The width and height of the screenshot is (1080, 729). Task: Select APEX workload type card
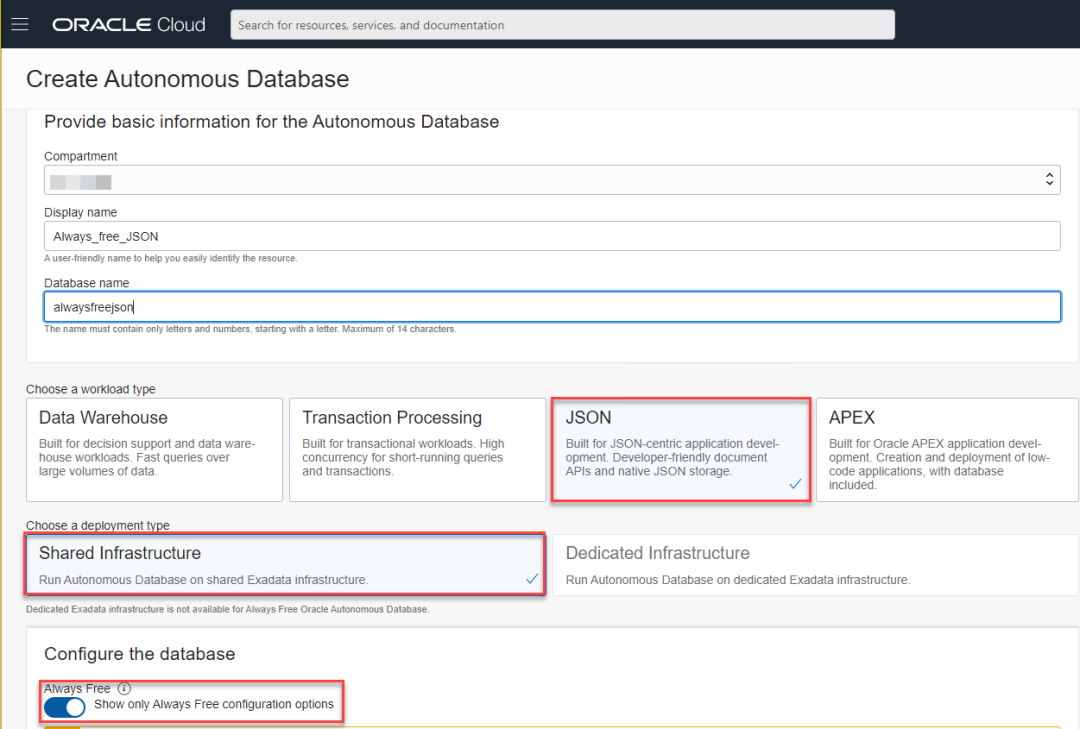(x=946, y=449)
